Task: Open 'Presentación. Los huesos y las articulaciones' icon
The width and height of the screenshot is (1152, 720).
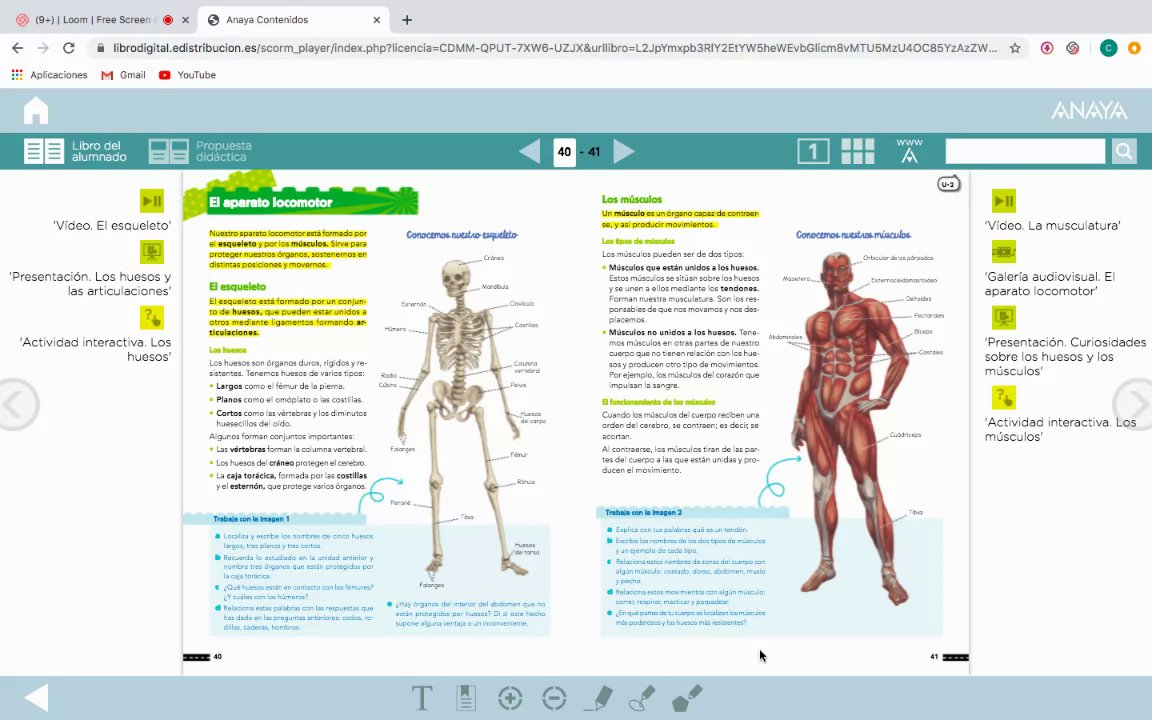Action: tap(152, 252)
